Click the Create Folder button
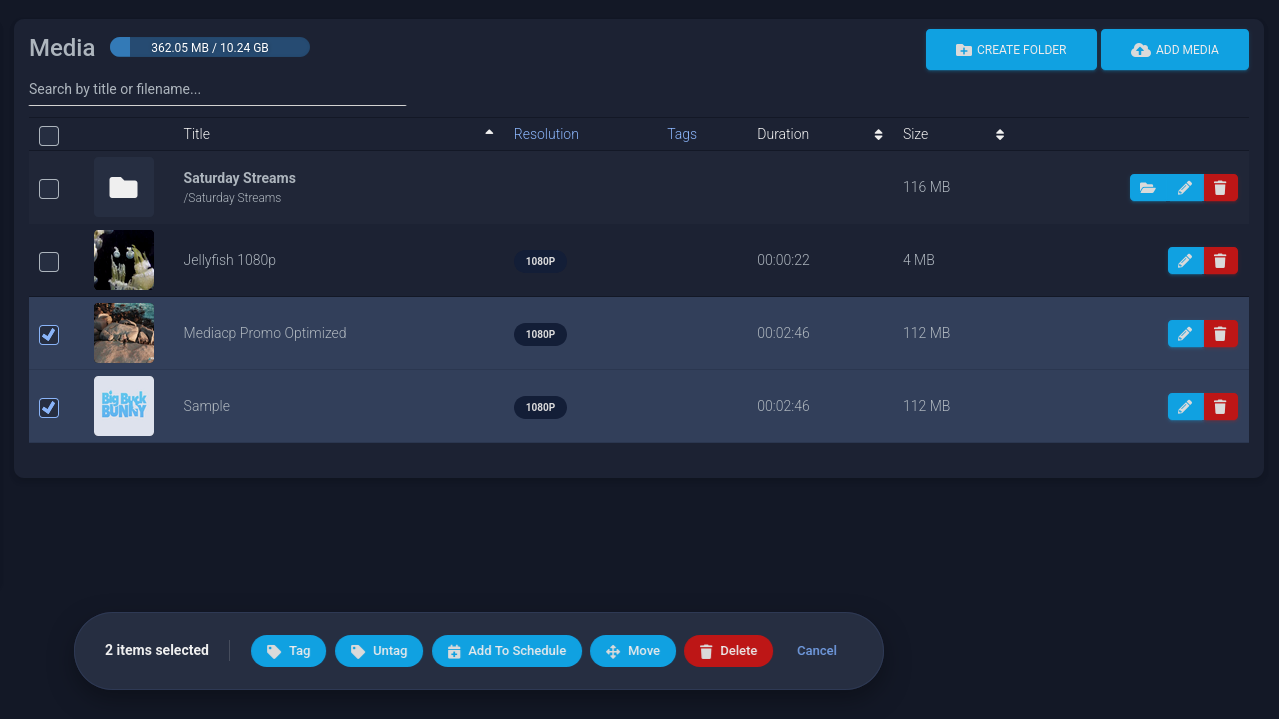Viewport: 1279px width, 719px height. click(x=1011, y=50)
